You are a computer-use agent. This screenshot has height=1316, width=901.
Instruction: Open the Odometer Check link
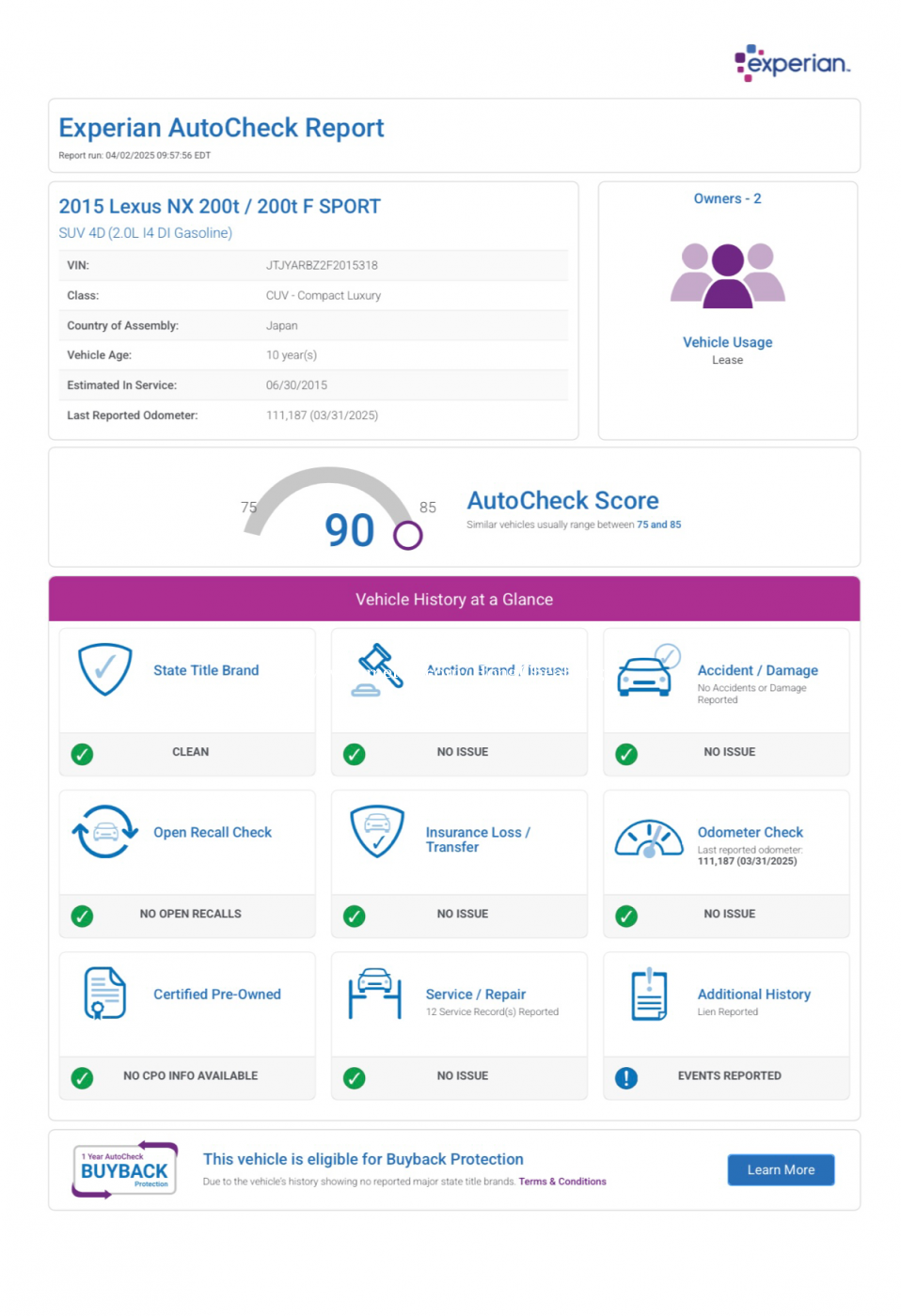(x=750, y=832)
